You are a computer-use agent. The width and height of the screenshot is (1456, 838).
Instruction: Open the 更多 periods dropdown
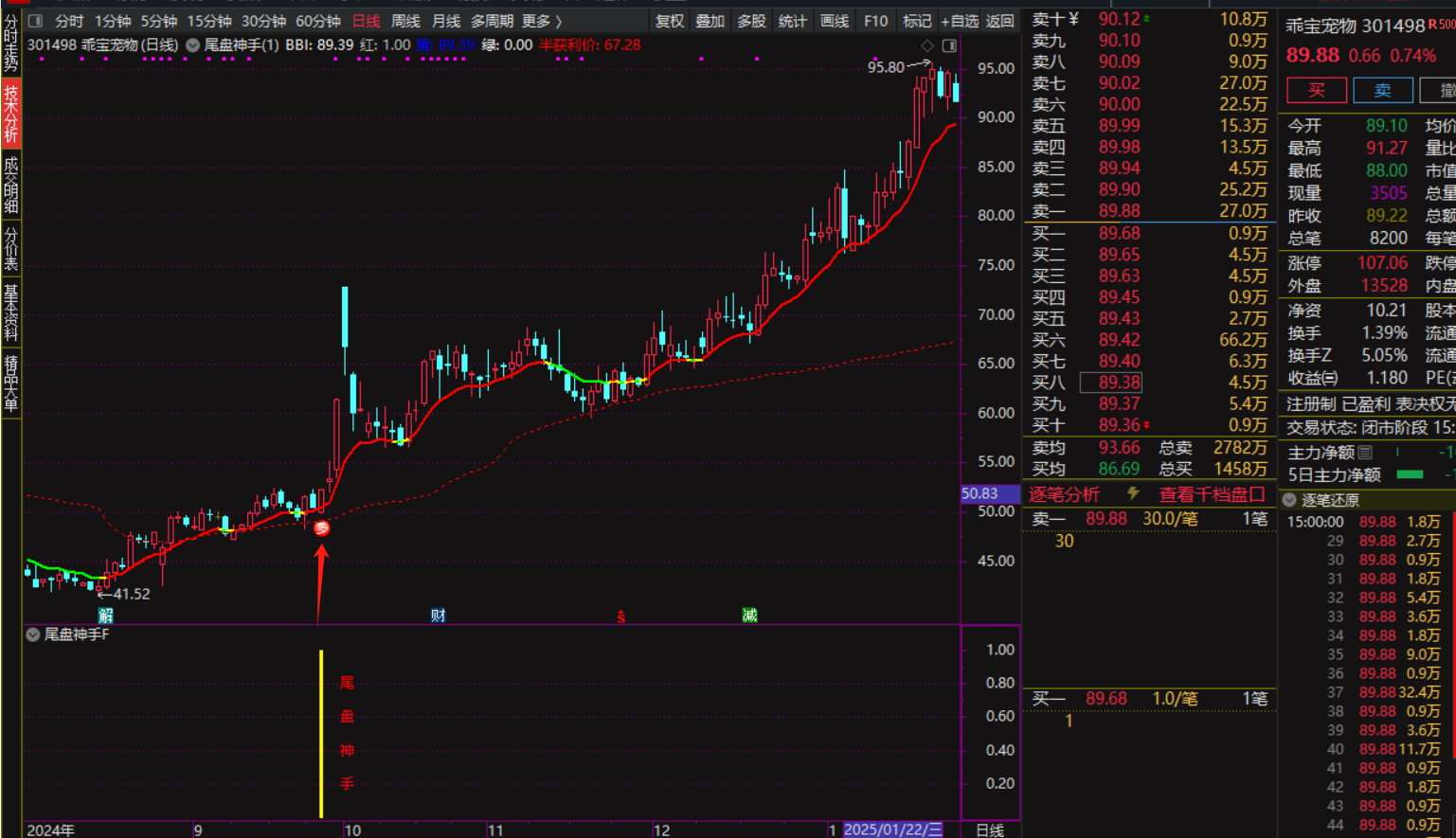click(x=541, y=21)
